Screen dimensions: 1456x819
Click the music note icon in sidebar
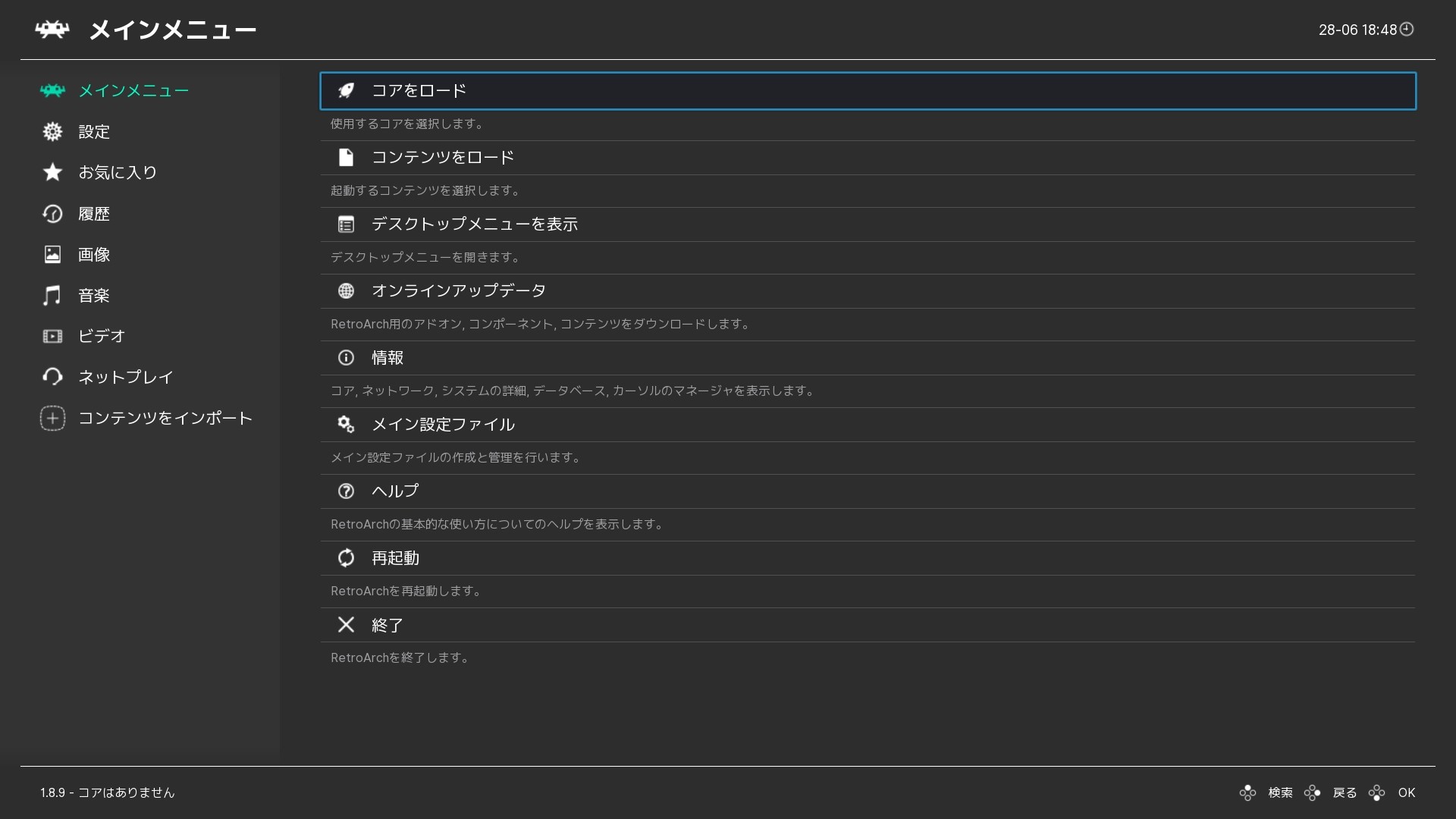52,296
